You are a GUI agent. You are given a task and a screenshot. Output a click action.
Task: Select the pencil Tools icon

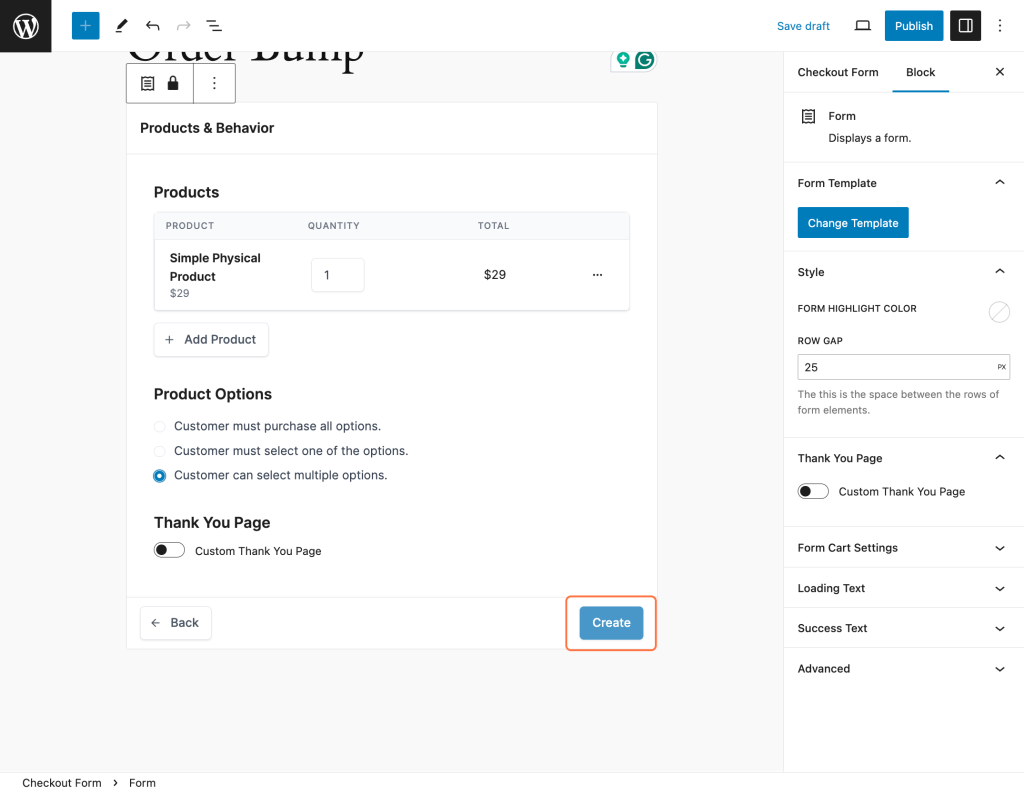coord(121,26)
